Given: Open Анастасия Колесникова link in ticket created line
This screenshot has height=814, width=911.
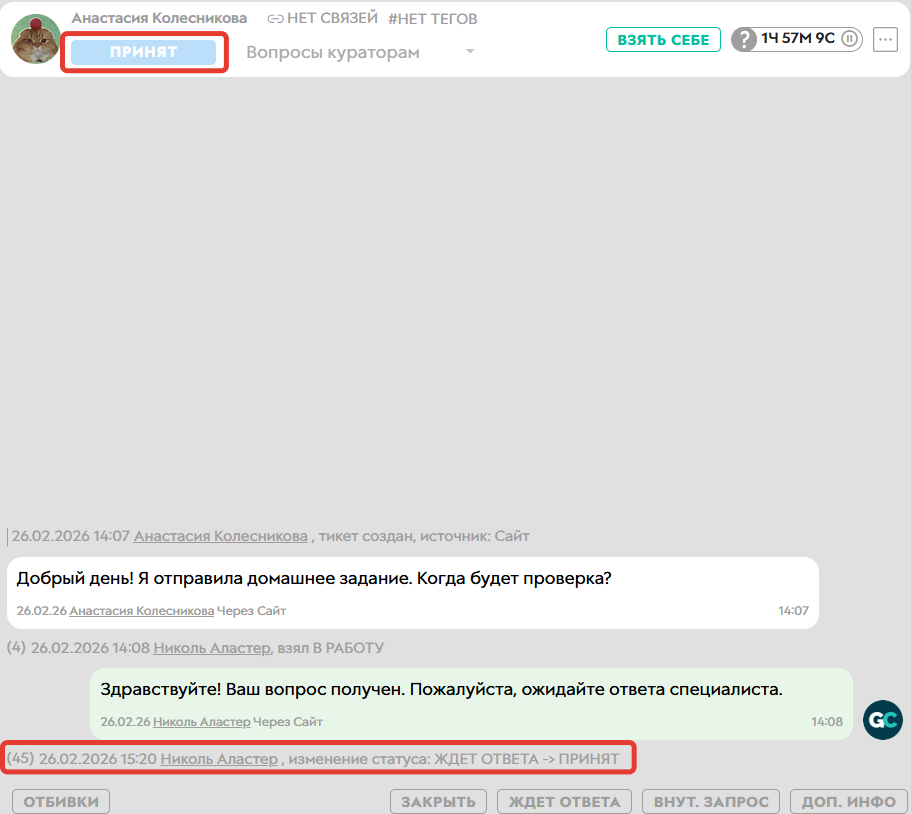Looking at the screenshot, I should 221,536.
